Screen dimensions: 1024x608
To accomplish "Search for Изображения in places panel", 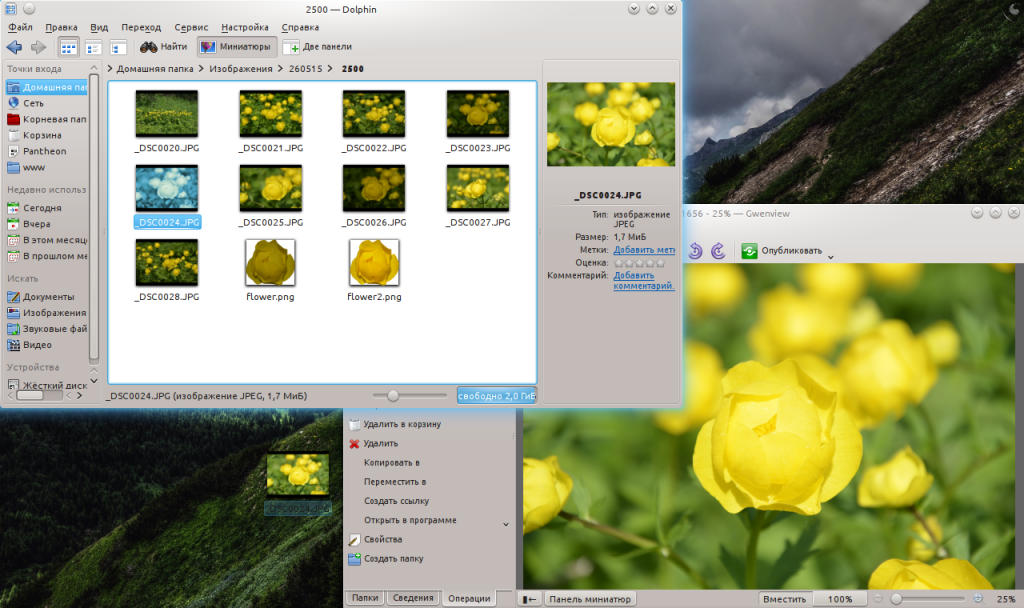I will tap(46, 313).
